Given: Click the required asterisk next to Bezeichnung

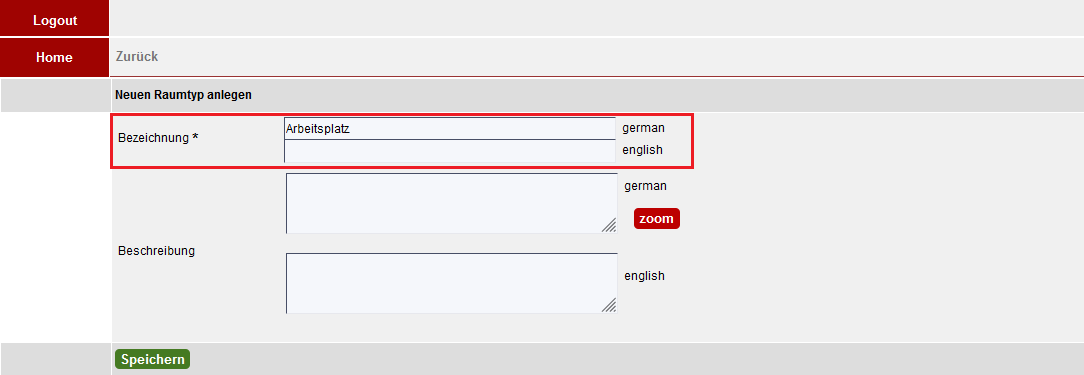Looking at the screenshot, I should coord(195,138).
